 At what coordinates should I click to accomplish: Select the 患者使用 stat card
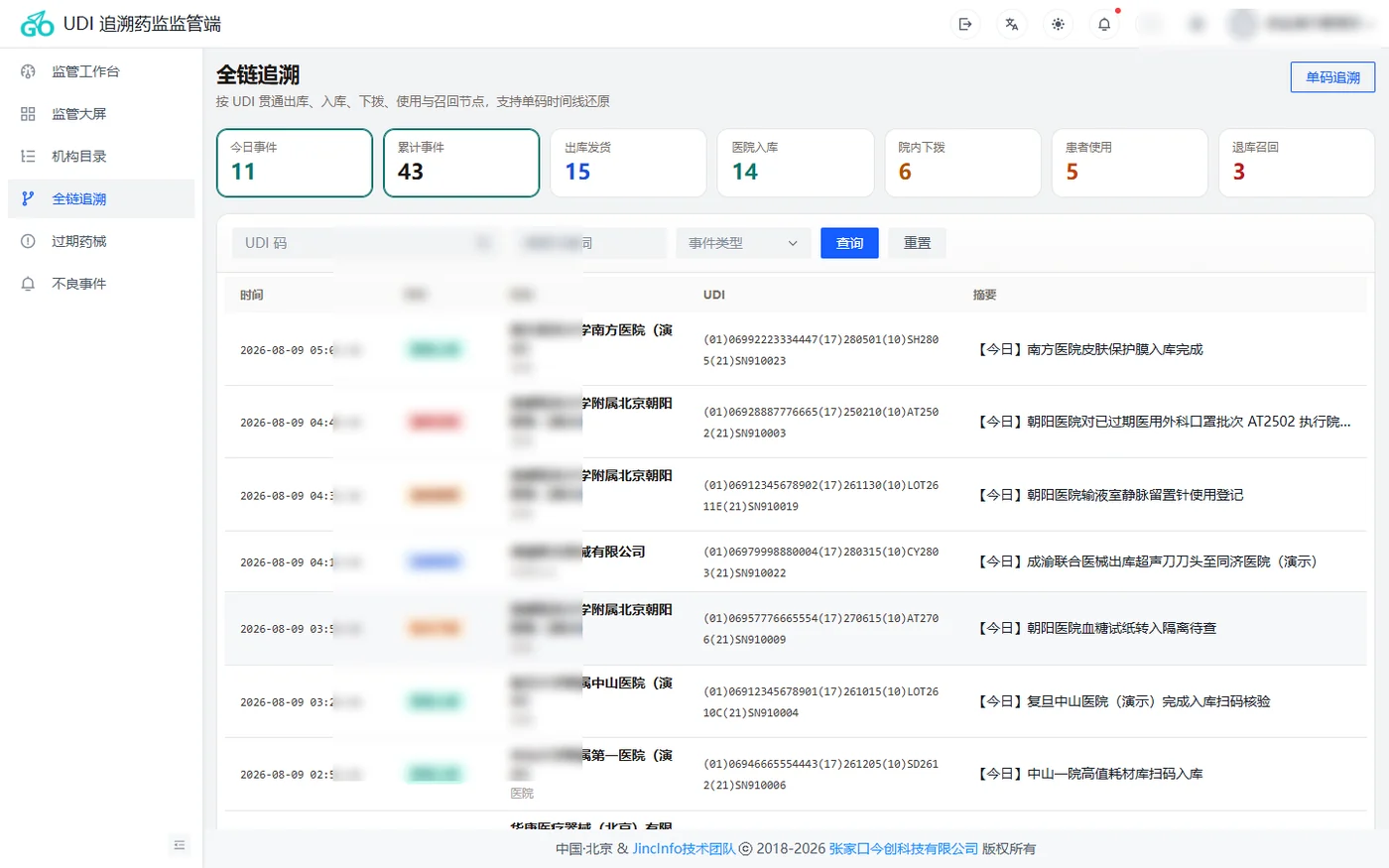[1129, 163]
